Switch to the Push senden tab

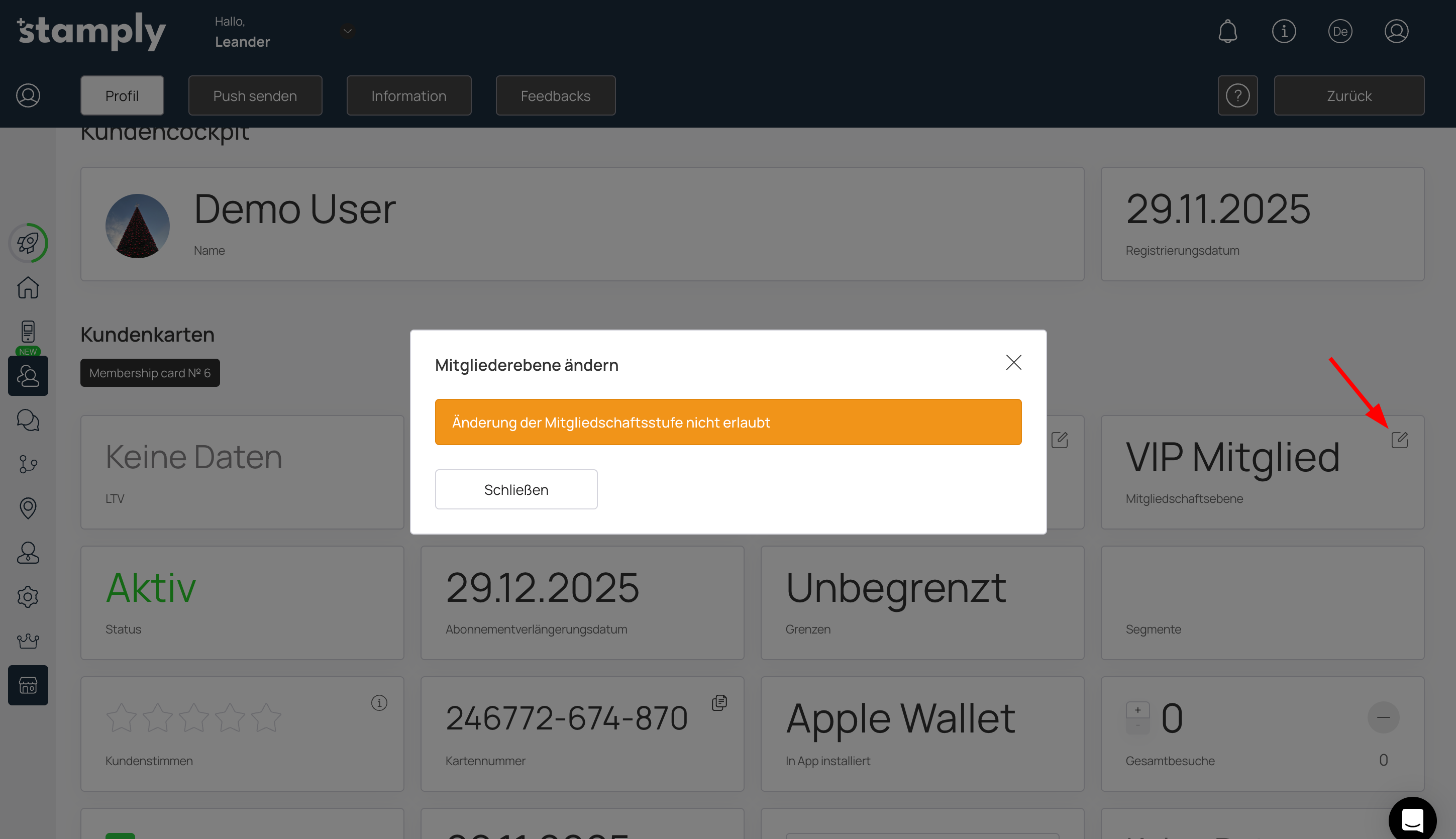(x=255, y=95)
